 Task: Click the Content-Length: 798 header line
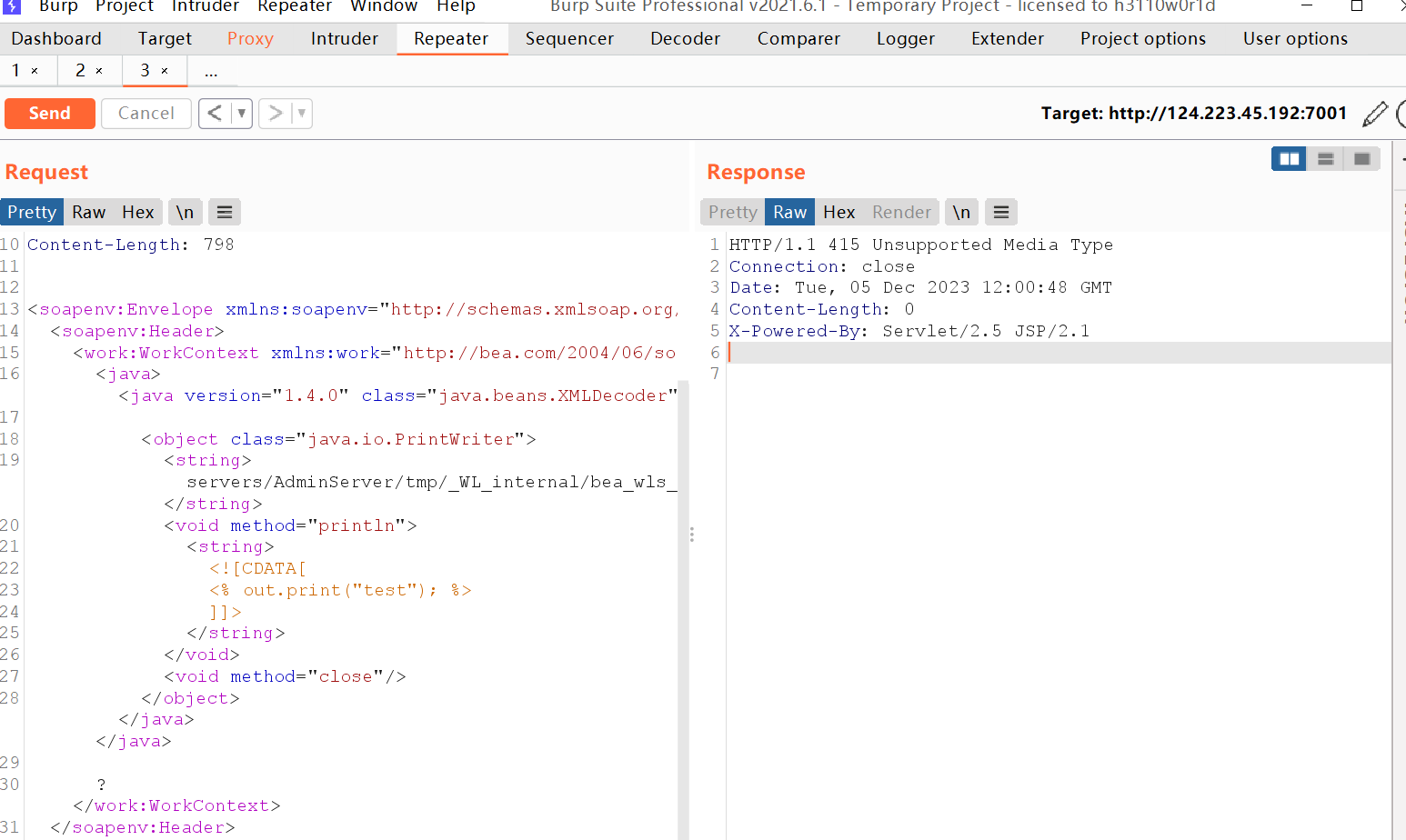[131, 245]
